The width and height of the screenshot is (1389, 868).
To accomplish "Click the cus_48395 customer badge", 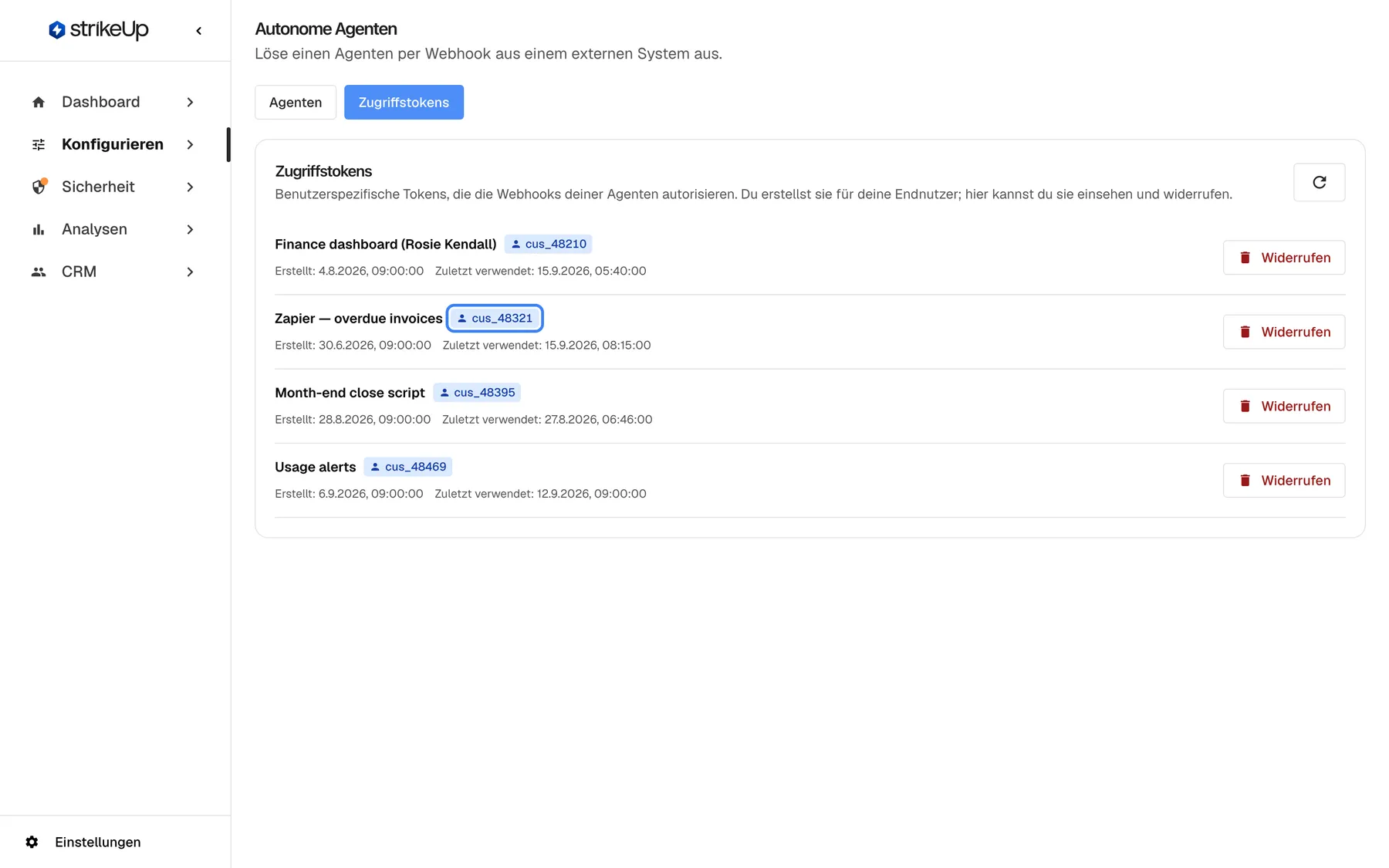I will (x=477, y=393).
